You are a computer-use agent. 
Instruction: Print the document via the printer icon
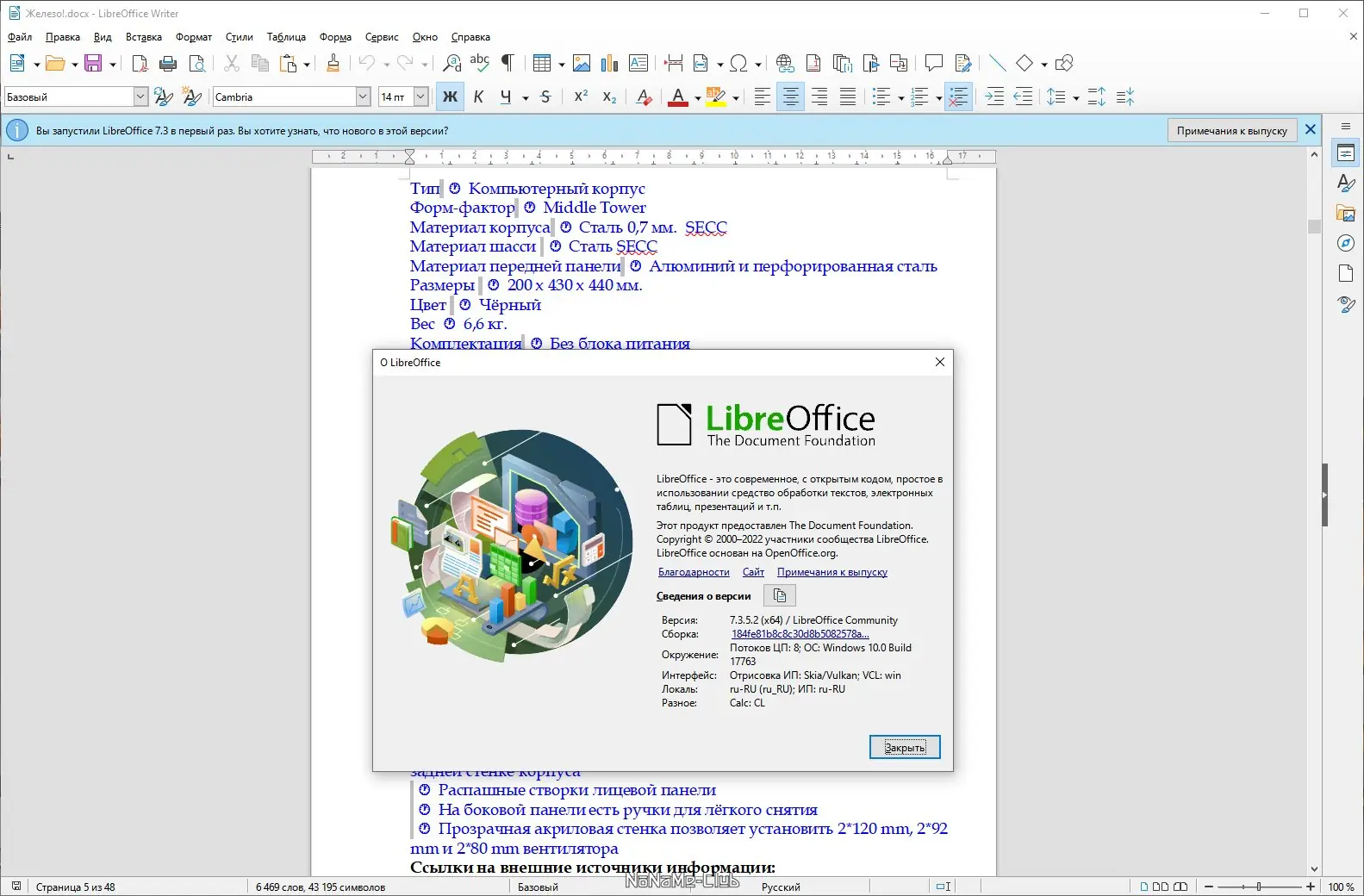[x=168, y=63]
